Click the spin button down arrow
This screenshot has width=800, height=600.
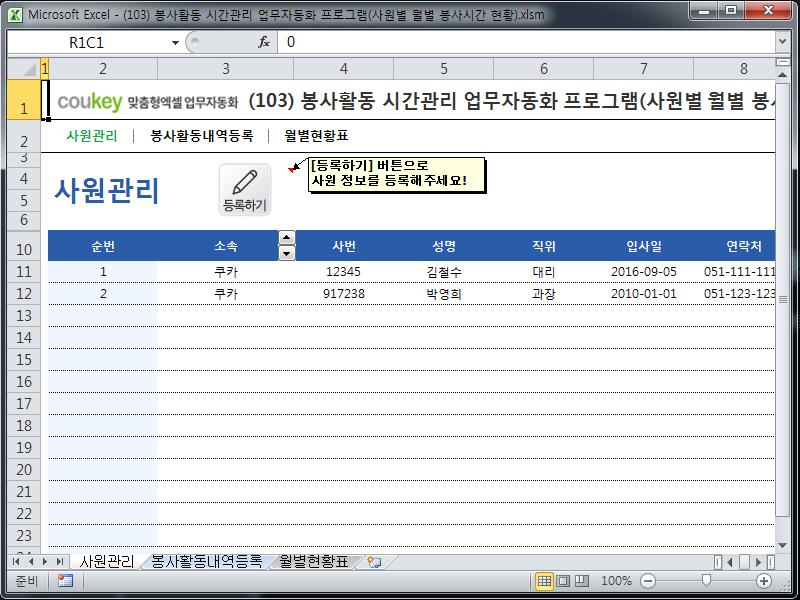coord(287,253)
